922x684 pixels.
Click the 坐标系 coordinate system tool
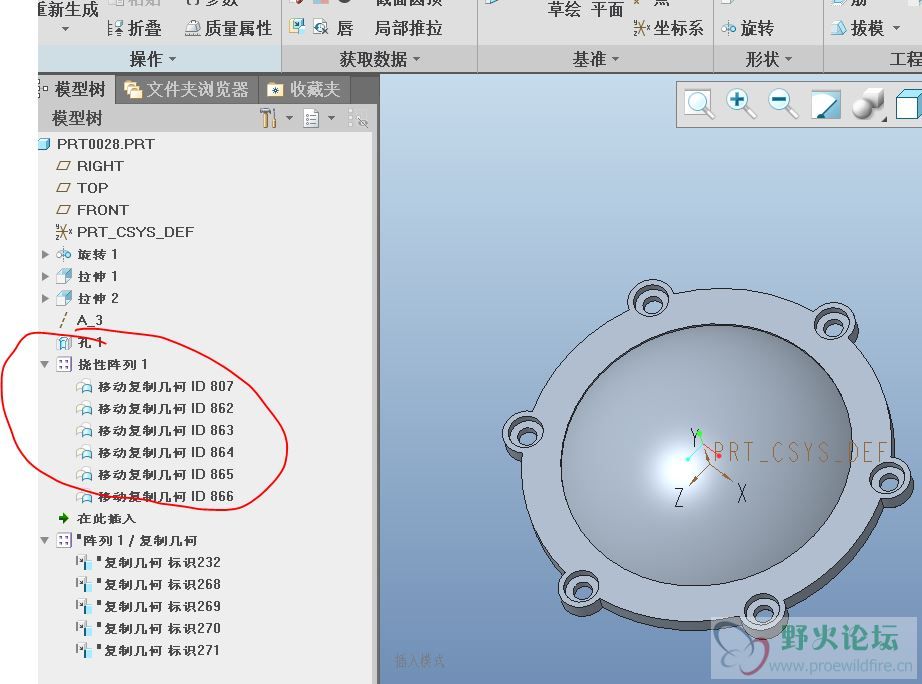tap(668, 29)
